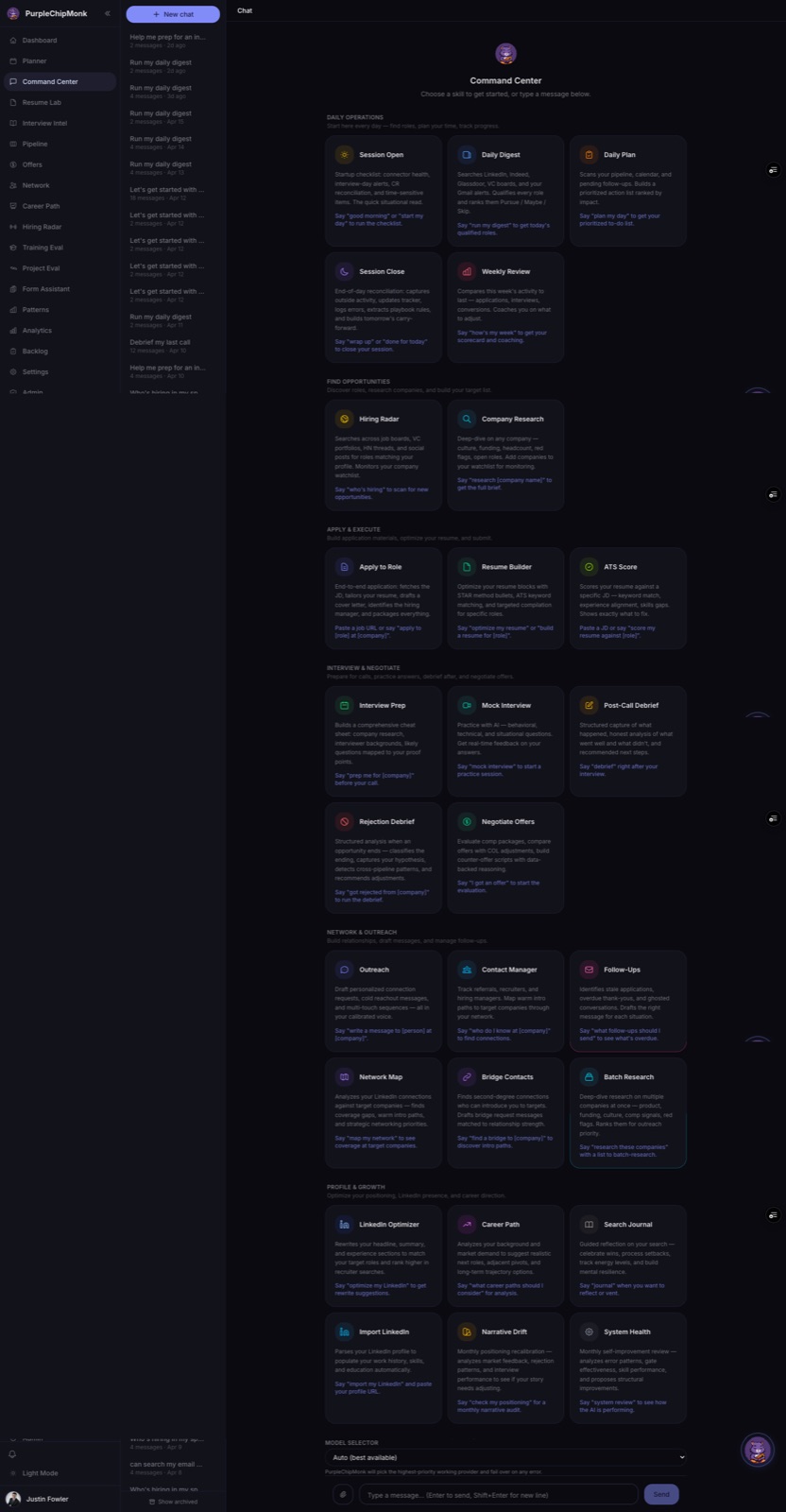Open 'Run my daily digest' chat from Apr 14
The image size is (786, 1512).
(x=173, y=143)
